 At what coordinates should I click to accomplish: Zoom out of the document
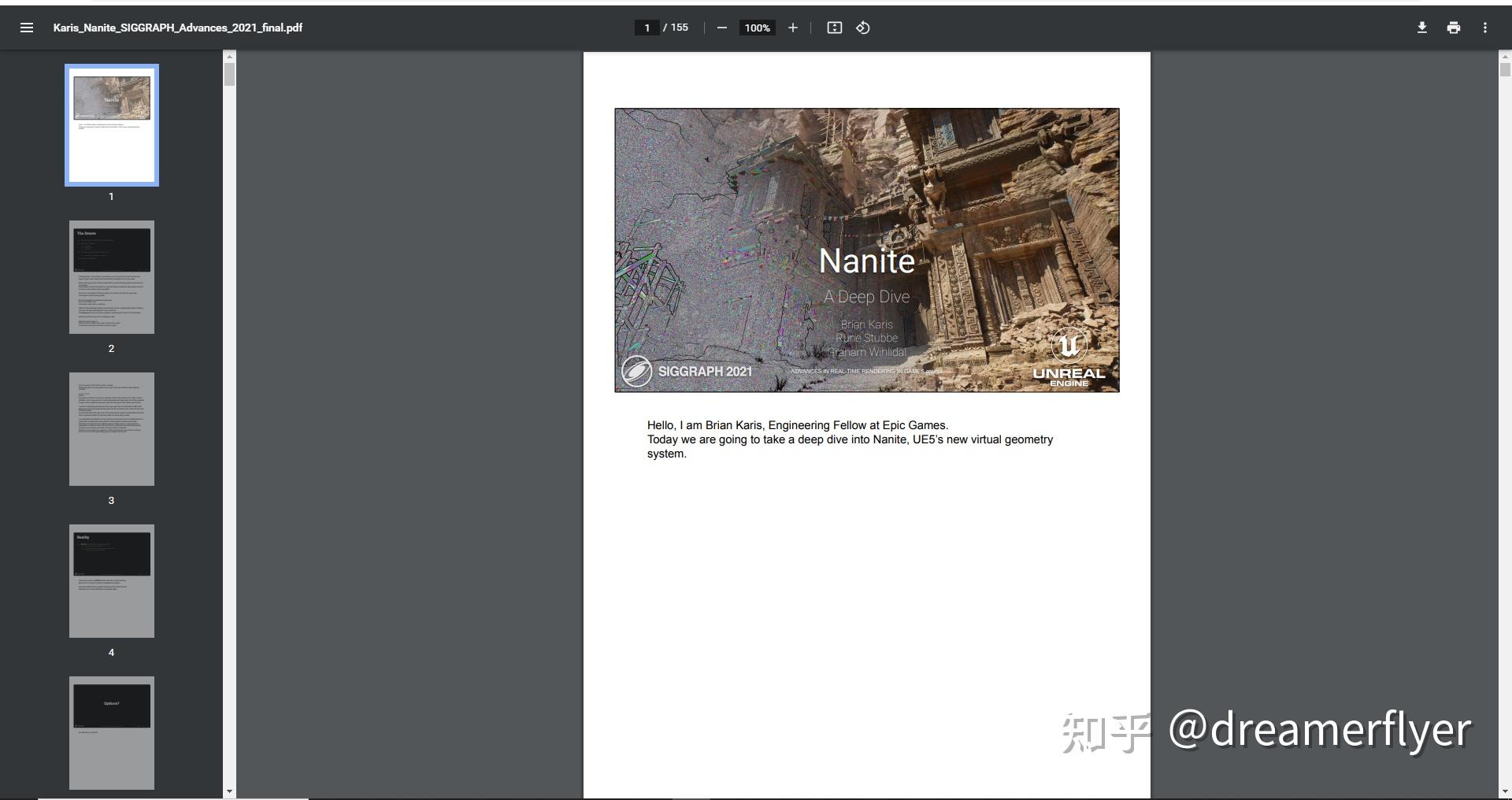(722, 28)
